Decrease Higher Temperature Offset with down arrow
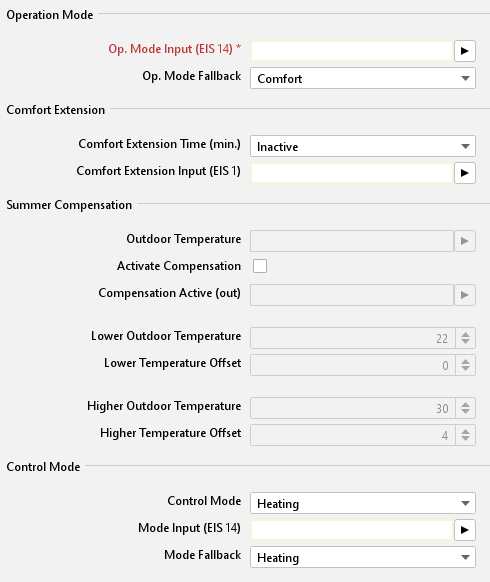Screen dimensions: 490x582 [466, 439]
